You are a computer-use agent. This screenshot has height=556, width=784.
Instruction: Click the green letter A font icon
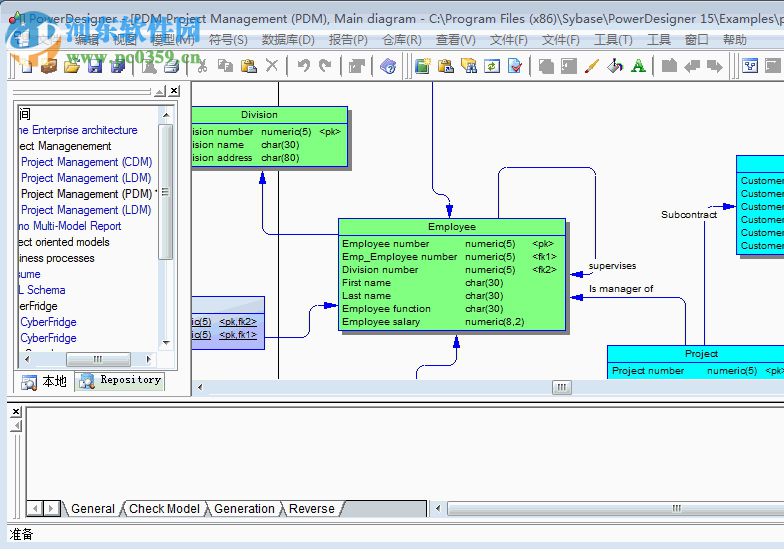point(639,66)
